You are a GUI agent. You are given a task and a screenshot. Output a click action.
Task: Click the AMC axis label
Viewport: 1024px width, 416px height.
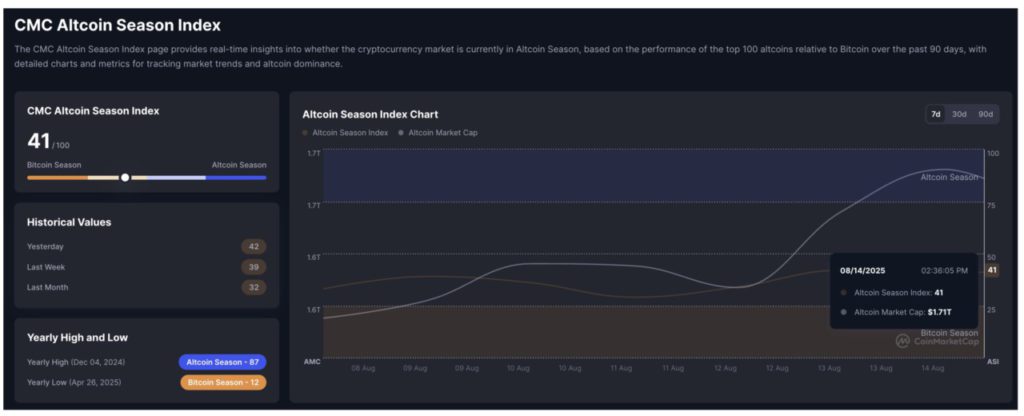coord(312,361)
